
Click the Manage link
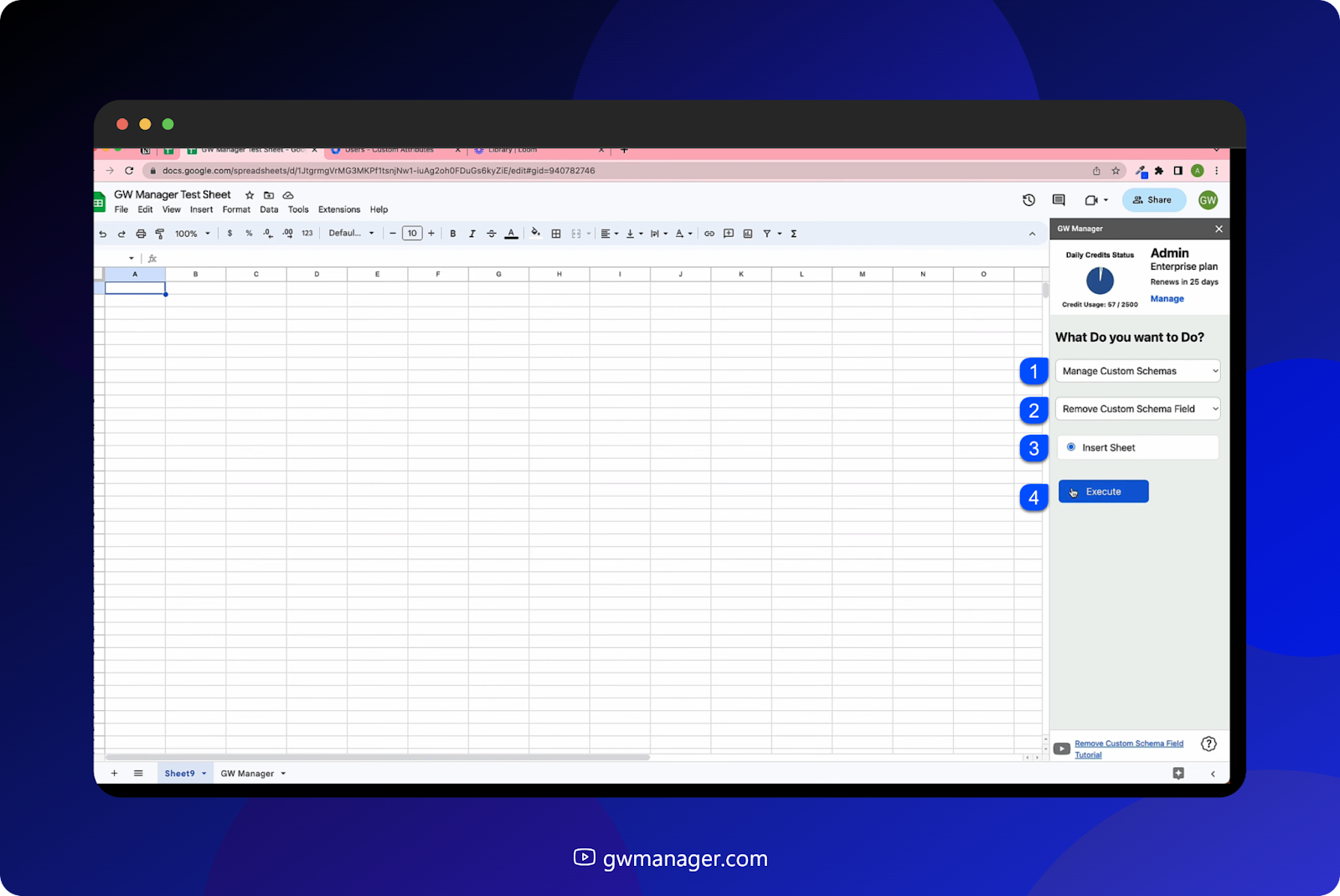(x=1167, y=299)
